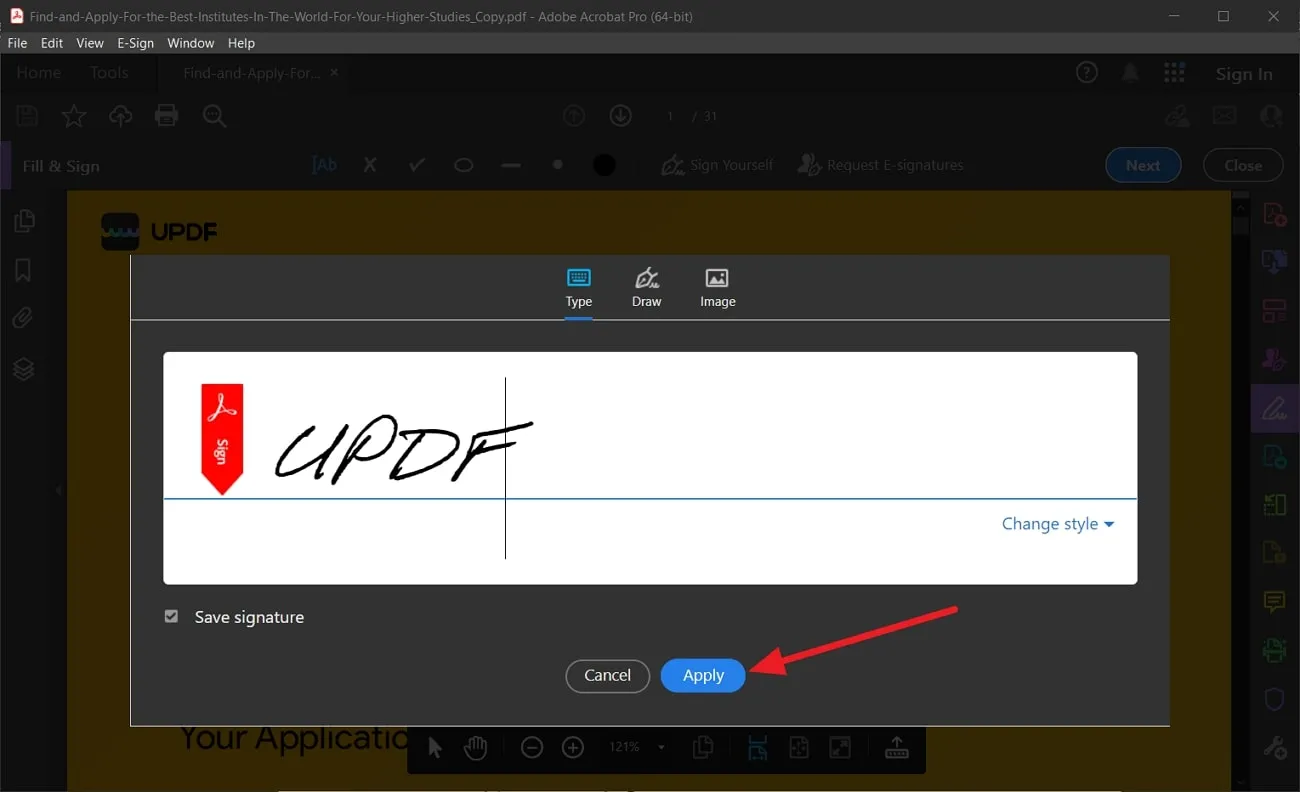This screenshot has height=792, width=1300.
Task: Open the Edit menu
Action: [x=52, y=43]
